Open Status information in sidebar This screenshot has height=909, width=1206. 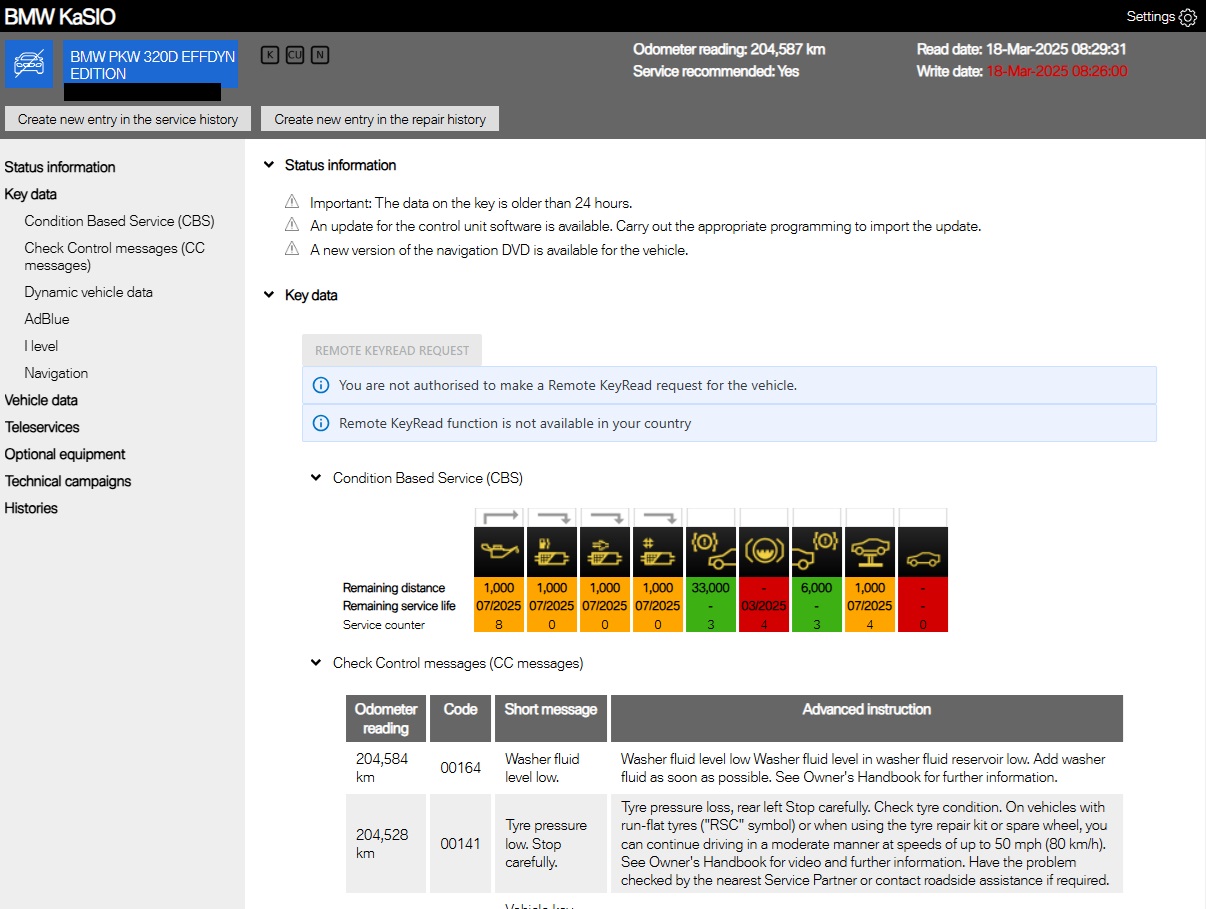60,167
